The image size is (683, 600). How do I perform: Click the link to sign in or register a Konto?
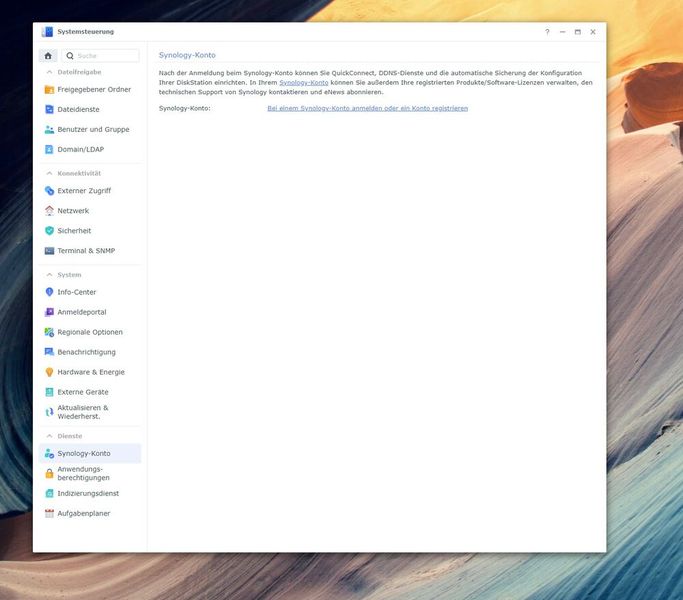pos(368,108)
